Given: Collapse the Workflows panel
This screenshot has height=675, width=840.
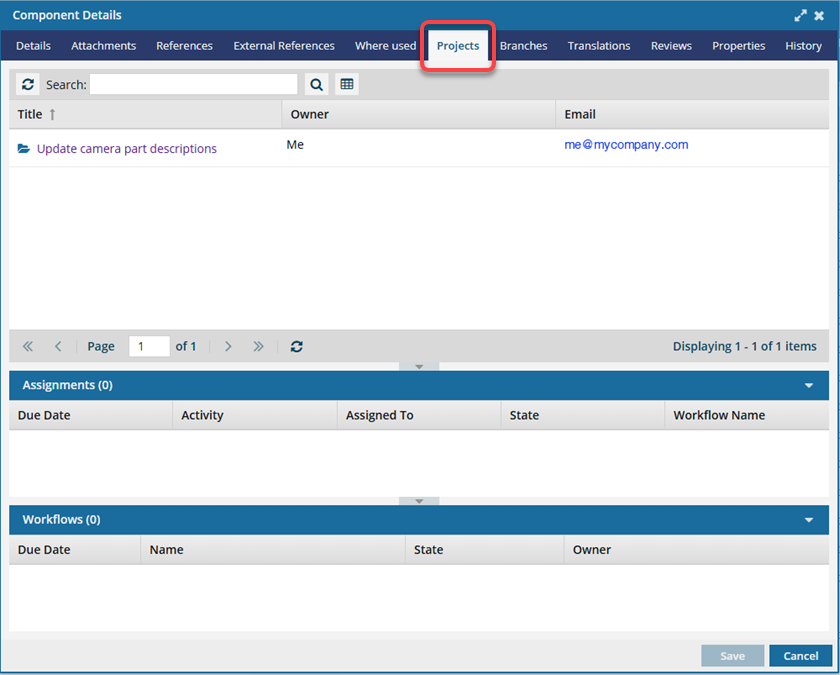Looking at the screenshot, I should [808, 520].
